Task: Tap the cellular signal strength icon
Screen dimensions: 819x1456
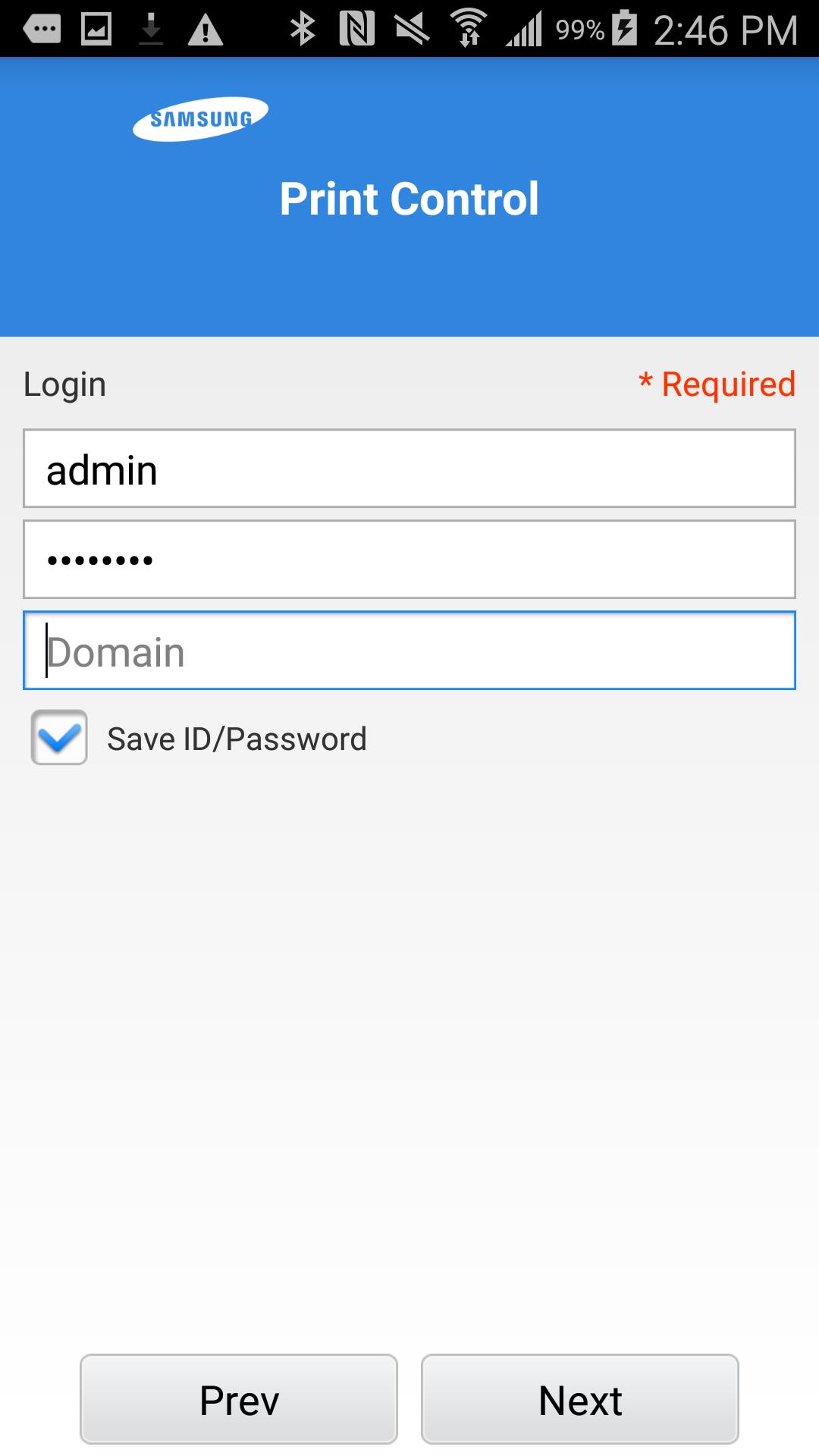Action: (523, 27)
